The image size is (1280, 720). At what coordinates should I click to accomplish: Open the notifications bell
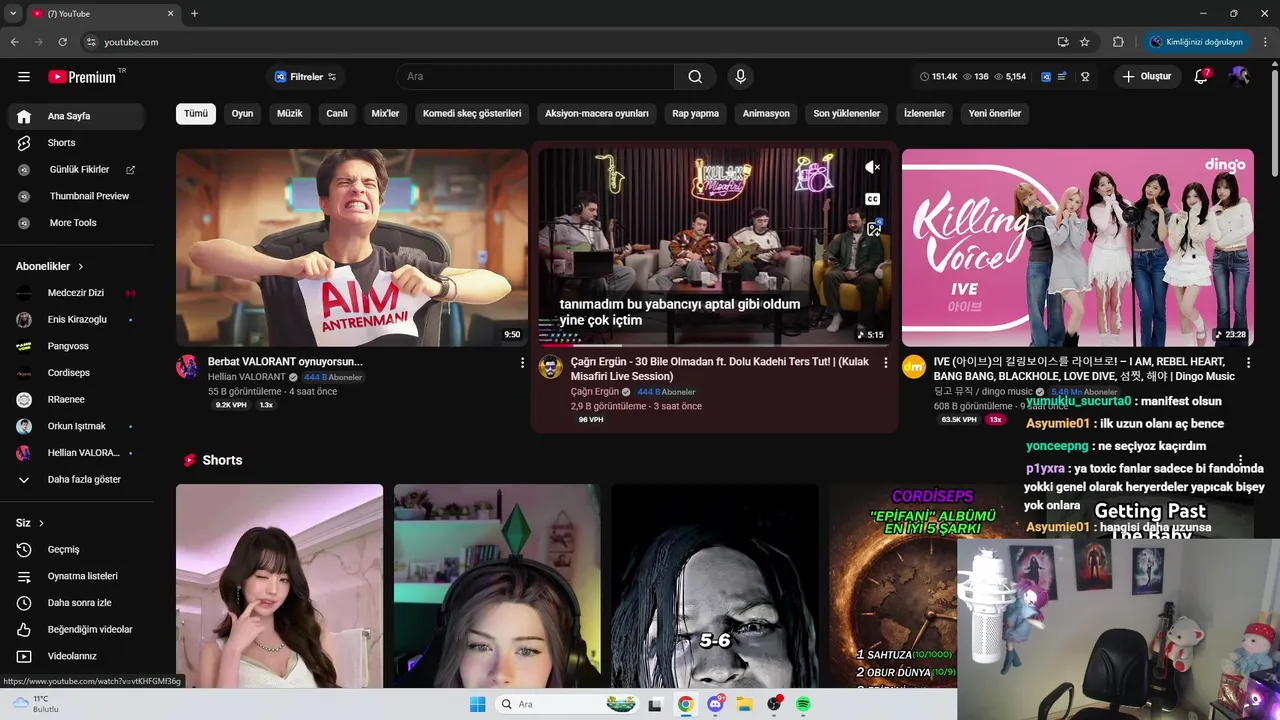(1202, 77)
